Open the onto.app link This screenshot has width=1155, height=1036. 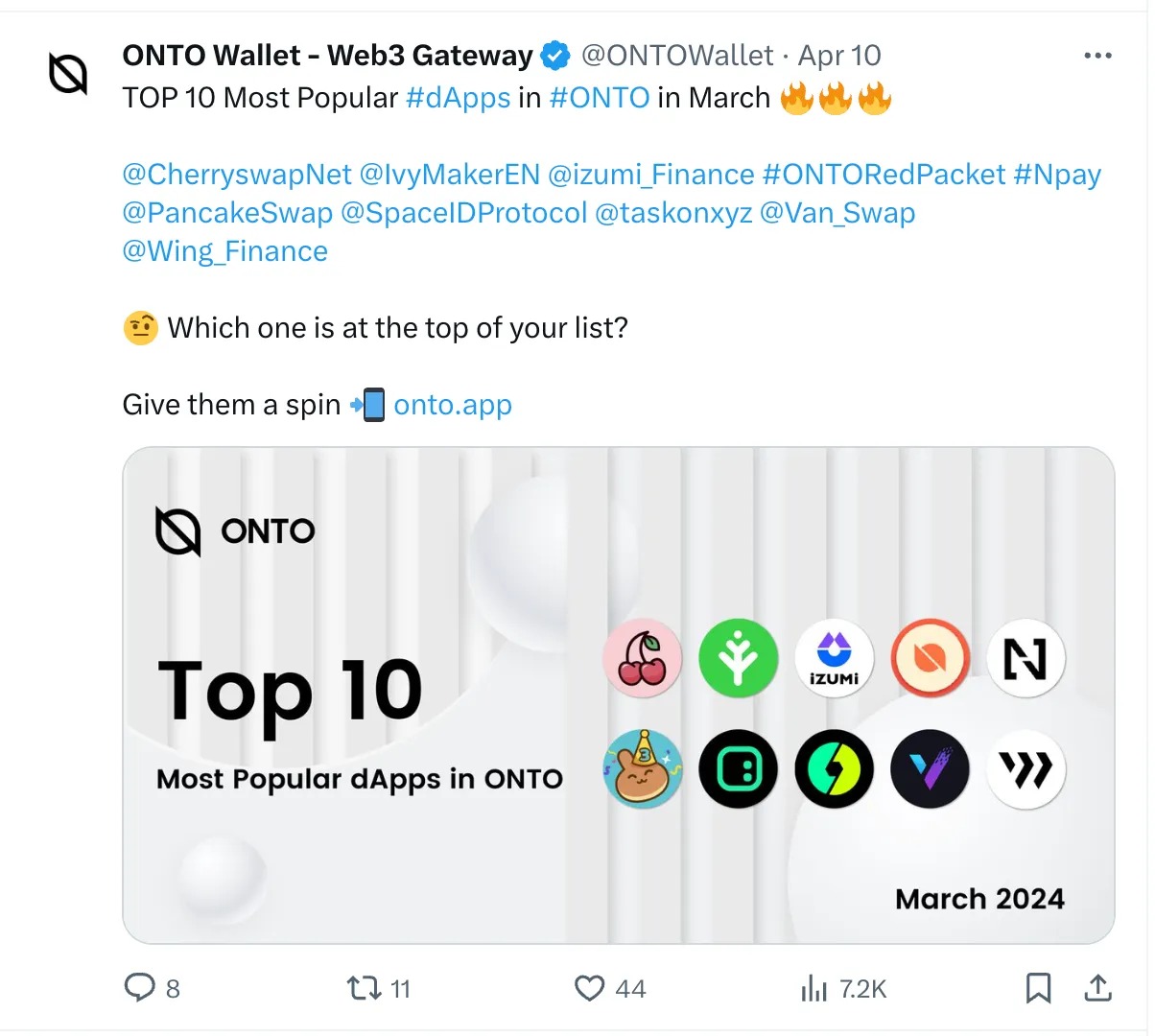pyautogui.click(x=453, y=405)
